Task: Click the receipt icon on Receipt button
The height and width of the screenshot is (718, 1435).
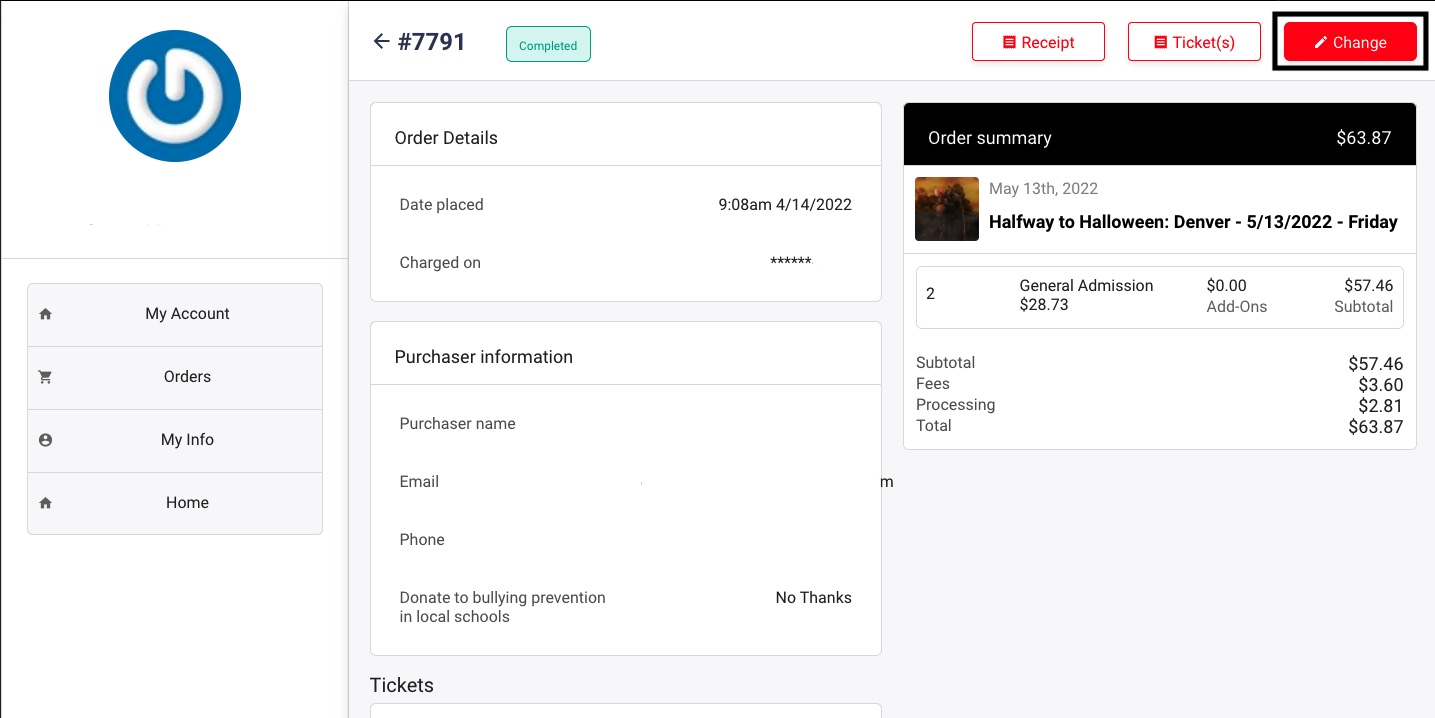Action: [1009, 43]
